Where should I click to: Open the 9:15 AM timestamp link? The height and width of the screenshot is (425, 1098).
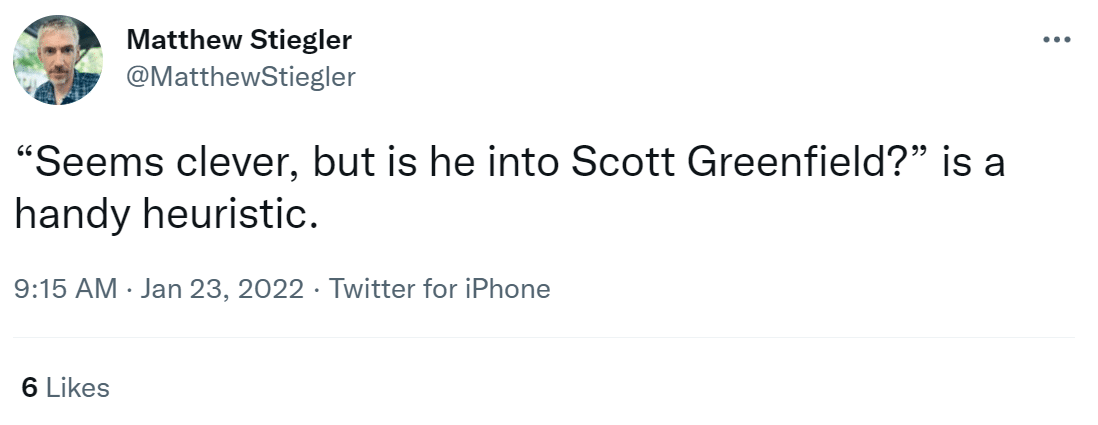[x=67, y=289]
